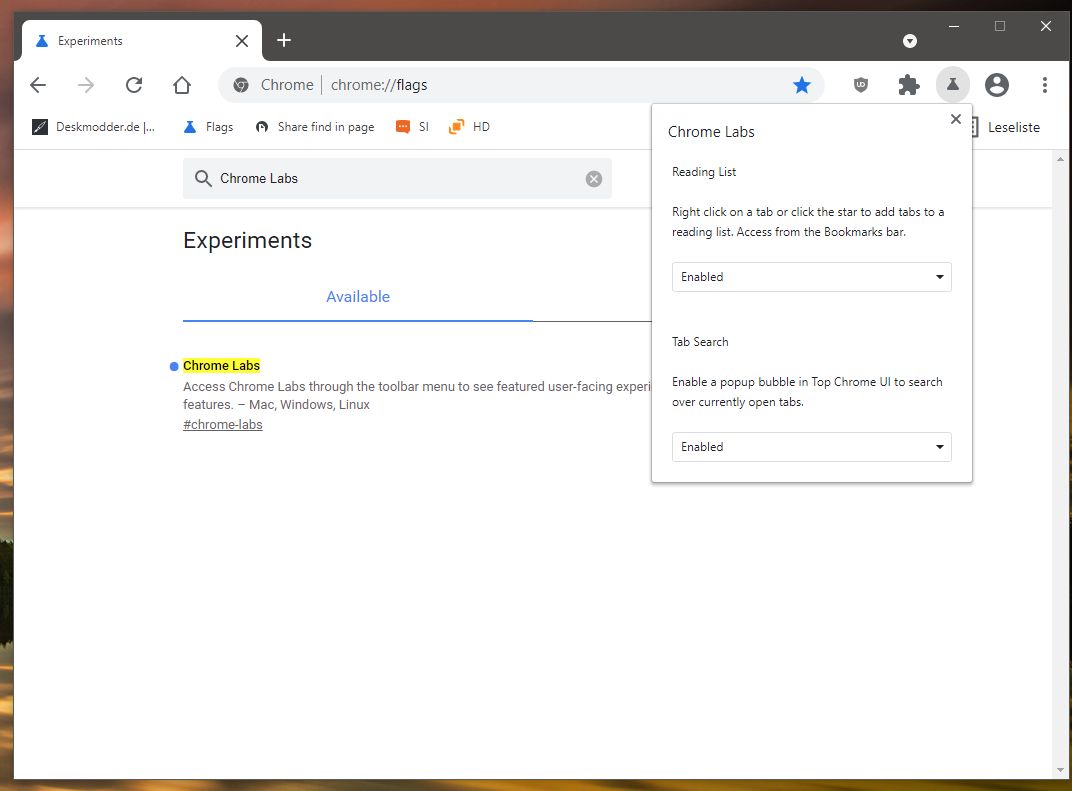
Task: Open the Extensions puzzle piece menu
Action: tap(909, 85)
